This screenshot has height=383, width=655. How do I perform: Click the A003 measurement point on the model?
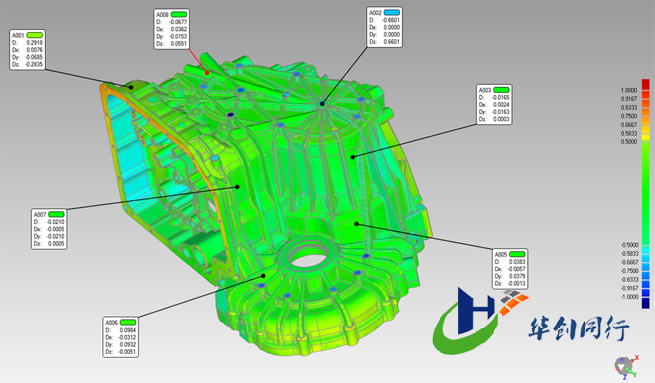[353, 157]
